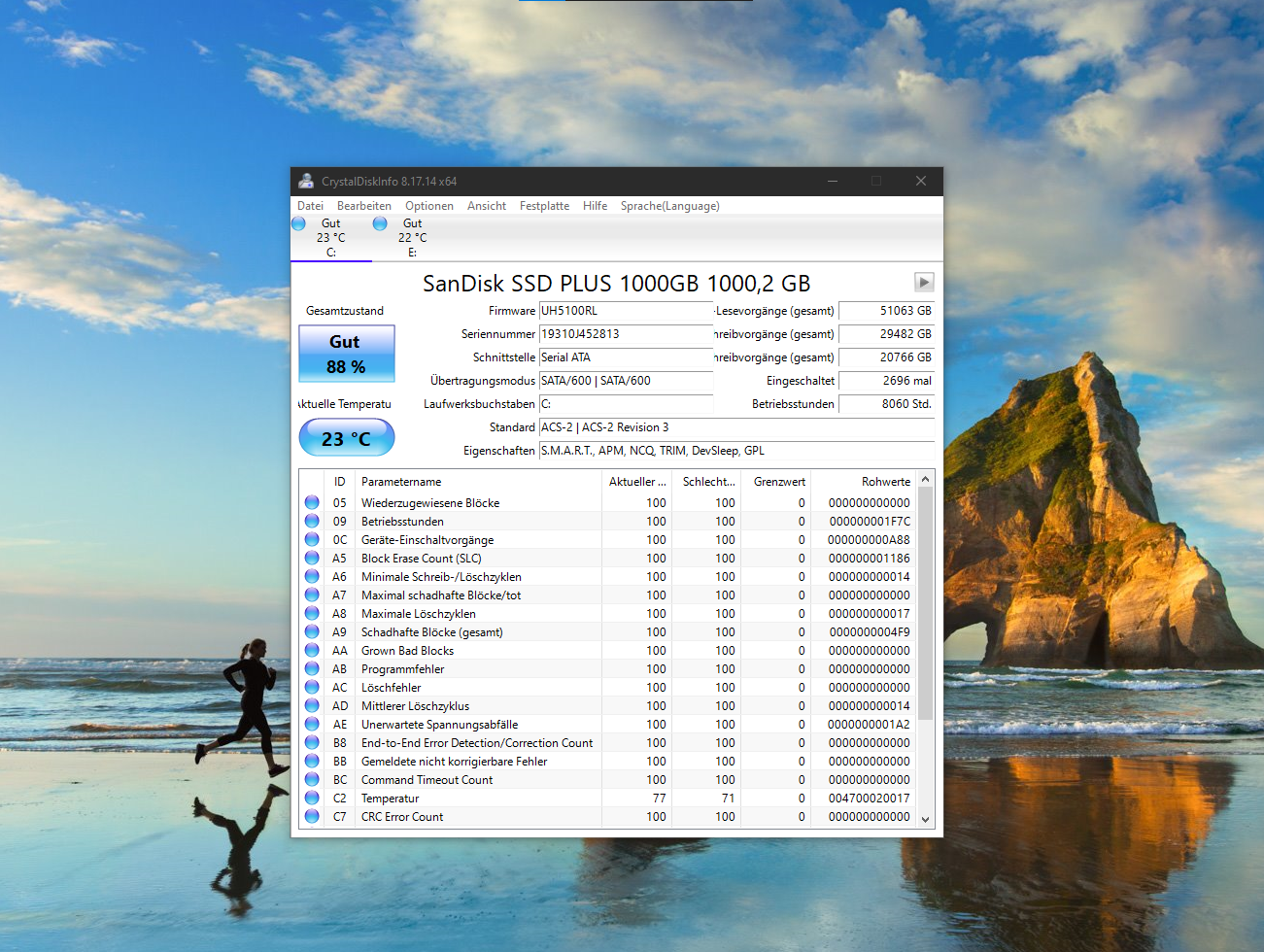Click status icon for Löschfehler
Viewport: 1264px width, 952px height.
(x=312, y=687)
